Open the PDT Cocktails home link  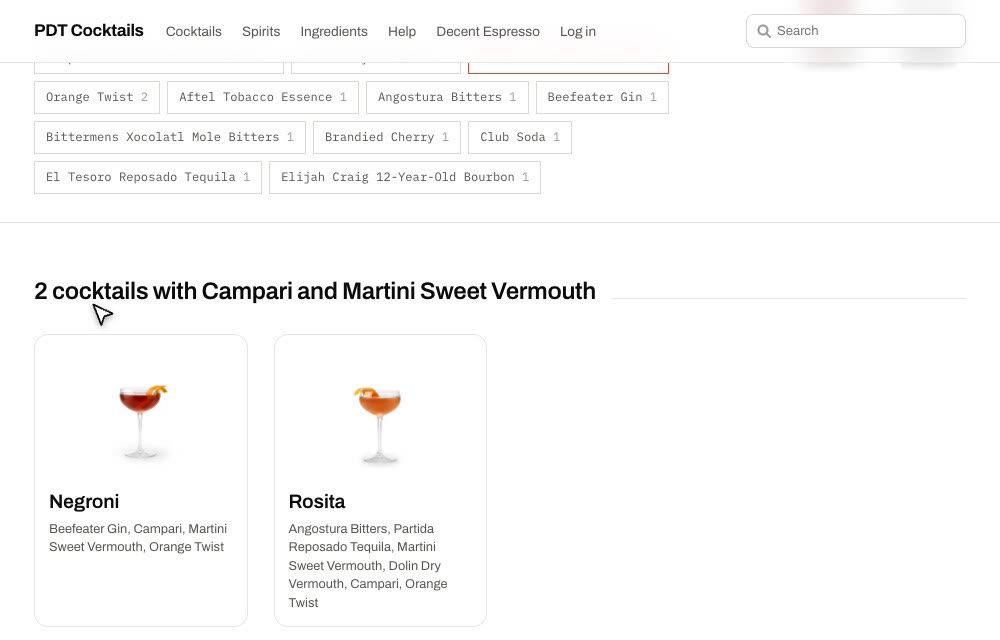pos(89,31)
